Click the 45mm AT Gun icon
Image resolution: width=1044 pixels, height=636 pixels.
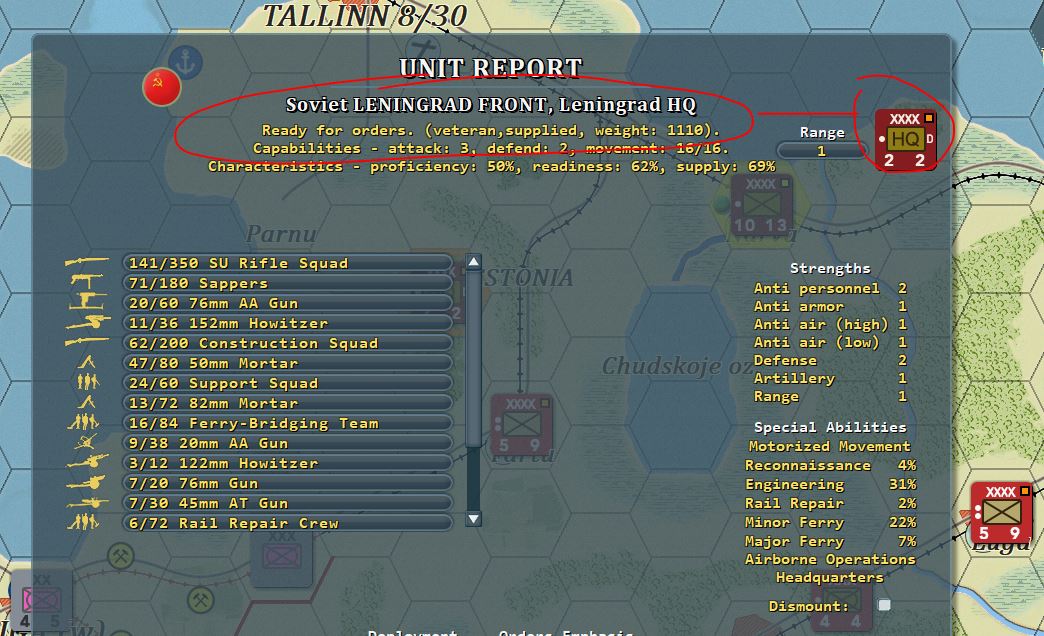(x=87, y=503)
